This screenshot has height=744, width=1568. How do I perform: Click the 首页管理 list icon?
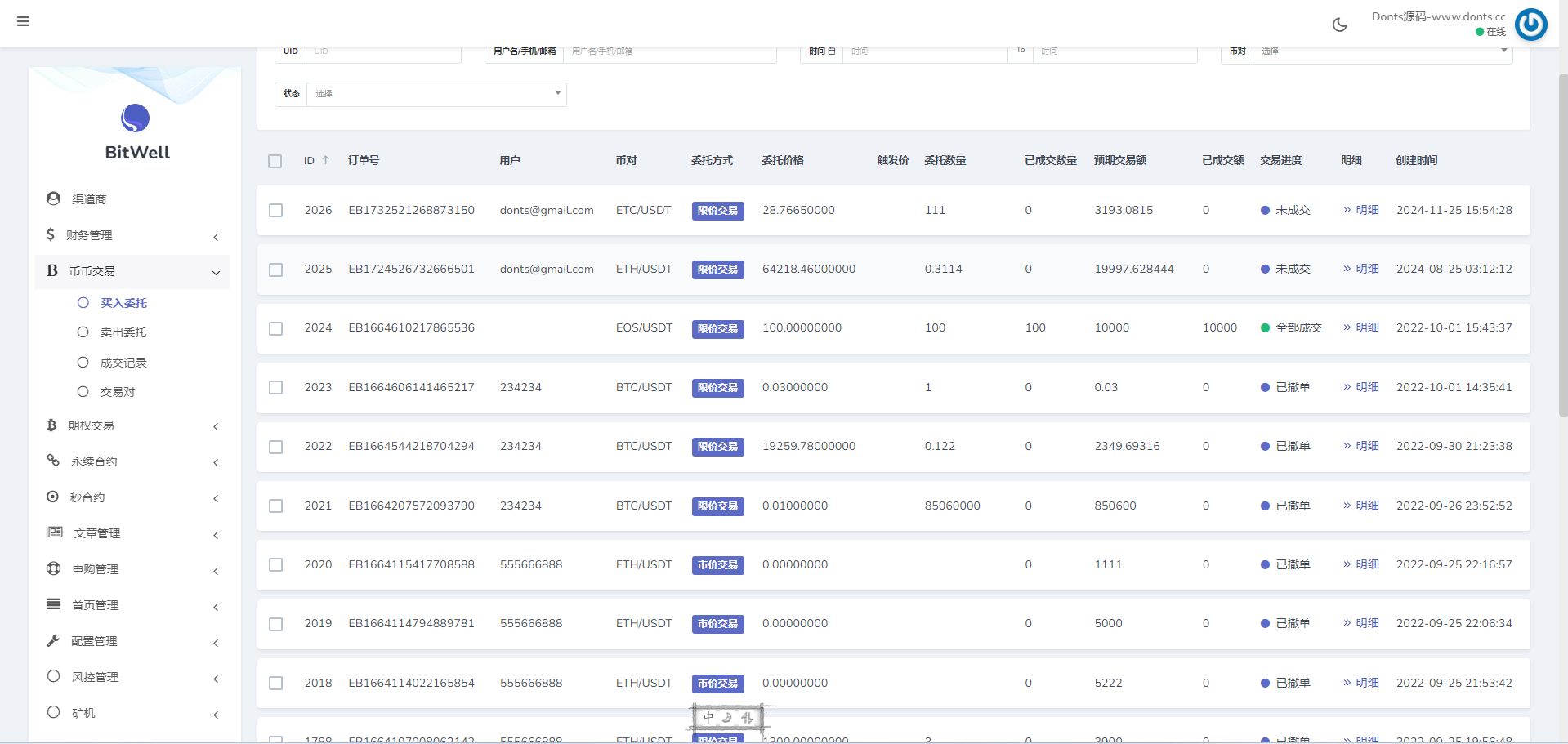click(54, 604)
